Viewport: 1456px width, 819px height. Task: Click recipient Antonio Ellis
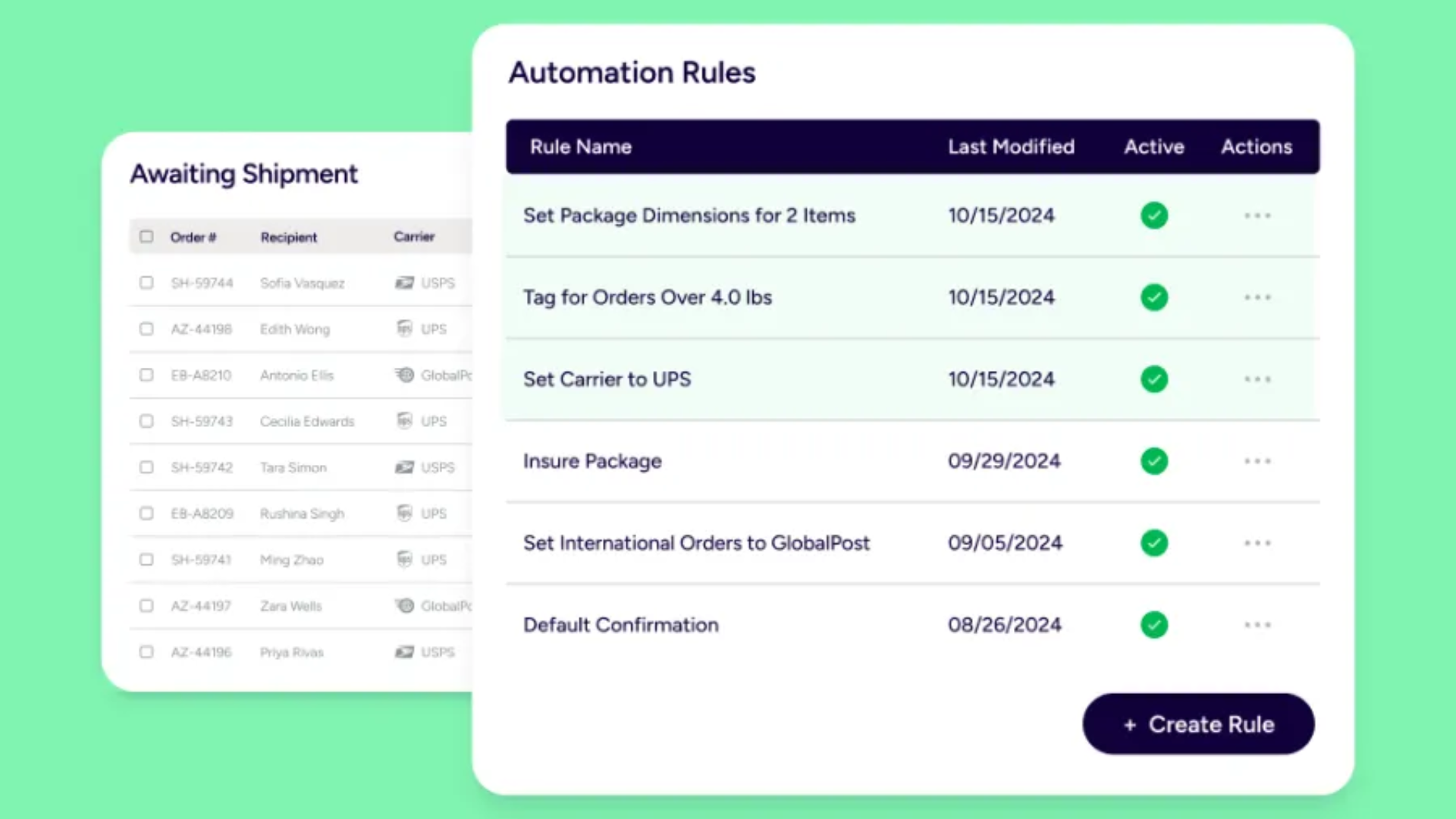point(297,375)
